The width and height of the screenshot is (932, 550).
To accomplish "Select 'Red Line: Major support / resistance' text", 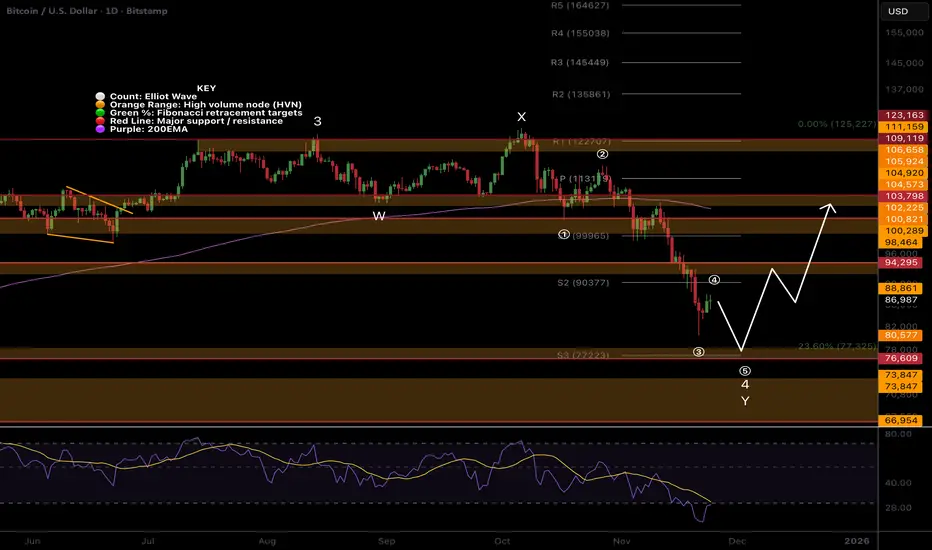I will click(196, 121).
